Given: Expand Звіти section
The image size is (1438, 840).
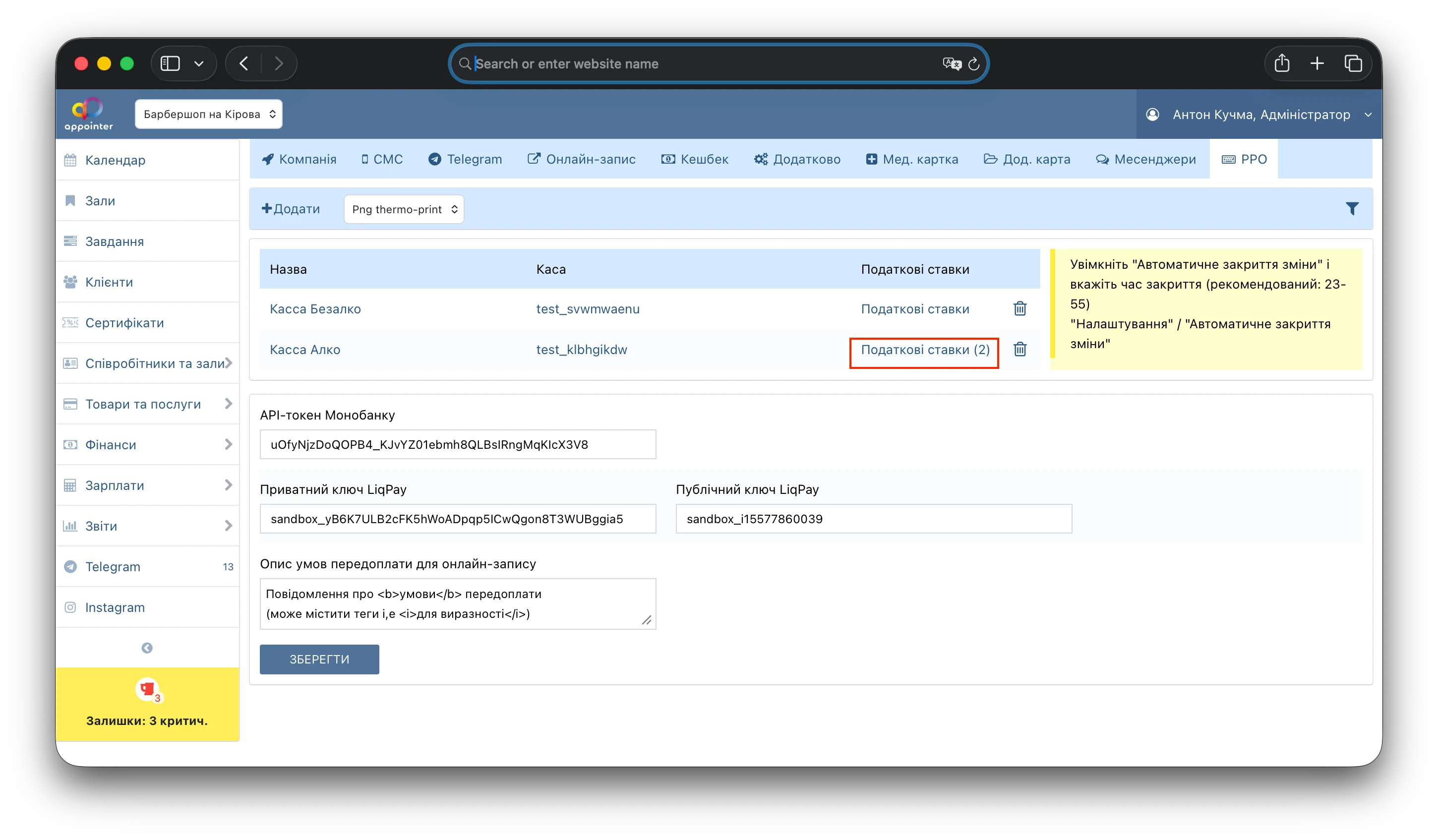Looking at the screenshot, I should (147, 526).
